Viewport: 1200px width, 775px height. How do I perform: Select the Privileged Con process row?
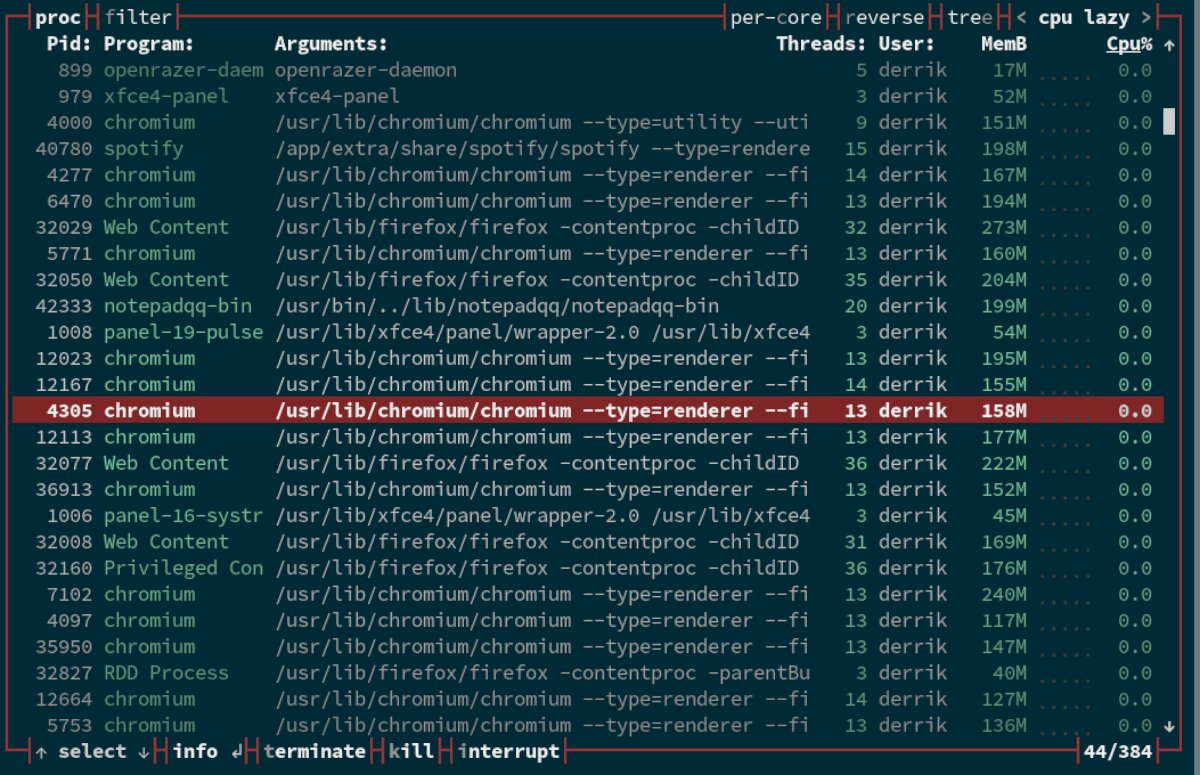coord(587,568)
